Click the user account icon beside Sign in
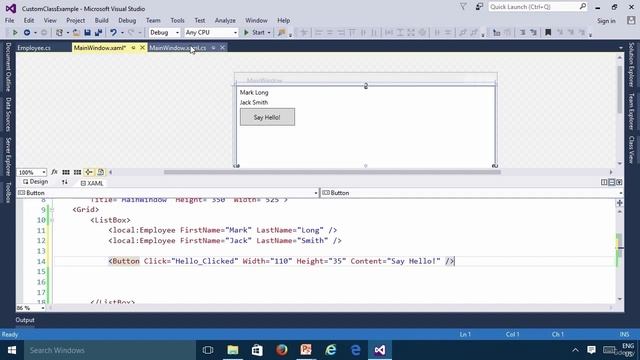Viewport: 640px width, 360px height. (x=631, y=20)
